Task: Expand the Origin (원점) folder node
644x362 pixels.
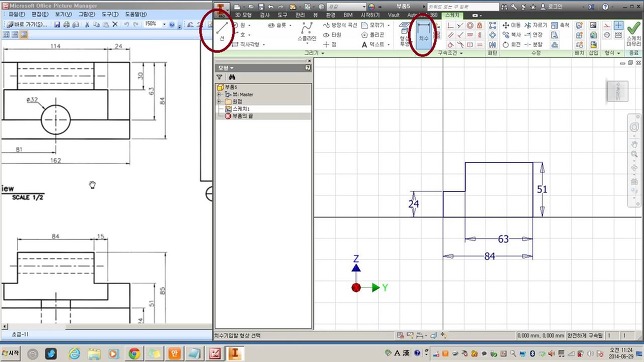Action: [x=220, y=101]
